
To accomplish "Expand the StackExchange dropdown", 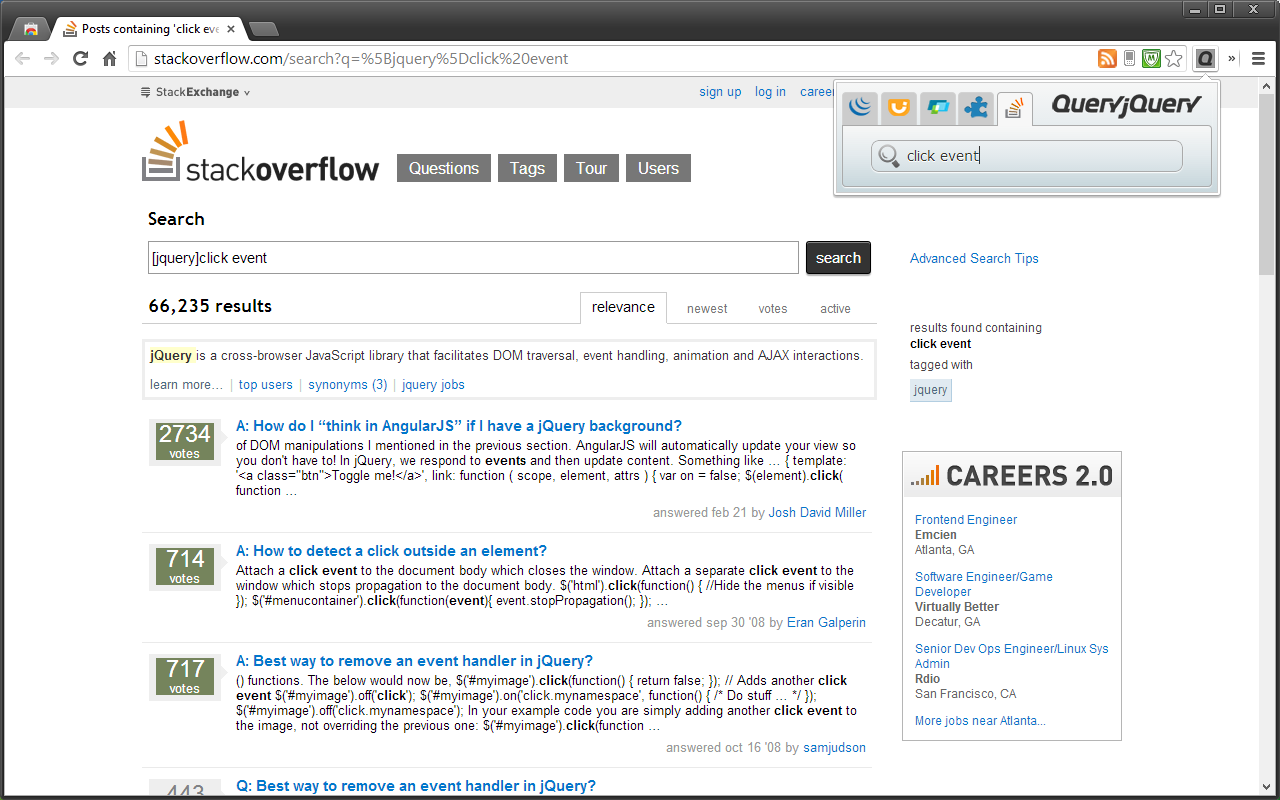I will point(195,92).
